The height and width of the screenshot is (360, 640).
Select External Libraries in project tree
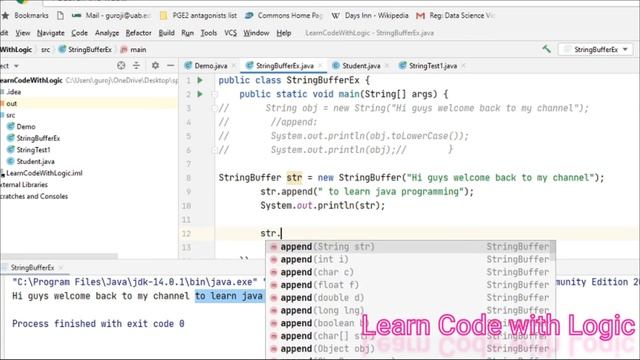[24, 185]
